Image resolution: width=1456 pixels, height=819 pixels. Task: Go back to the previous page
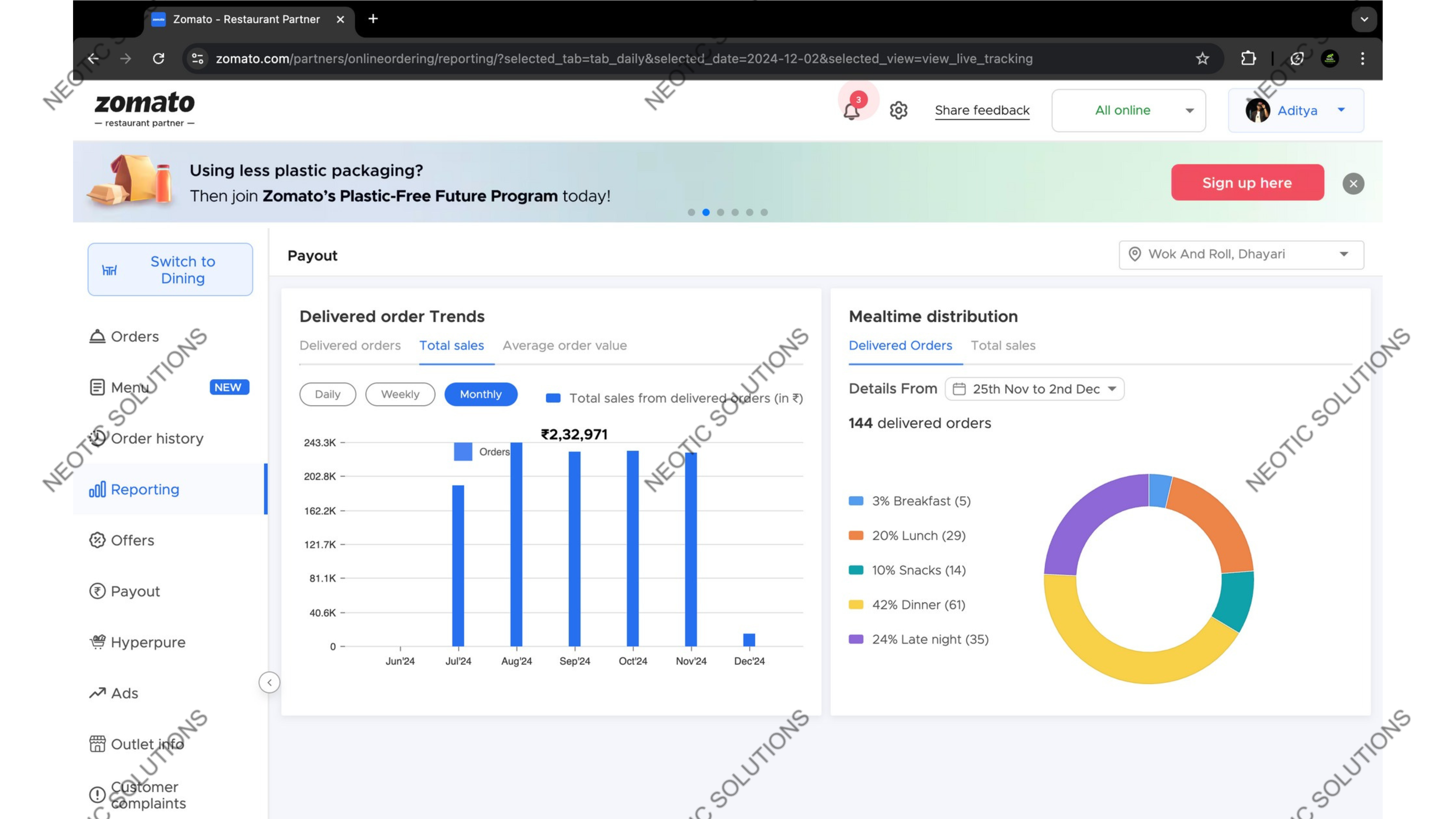(x=93, y=58)
